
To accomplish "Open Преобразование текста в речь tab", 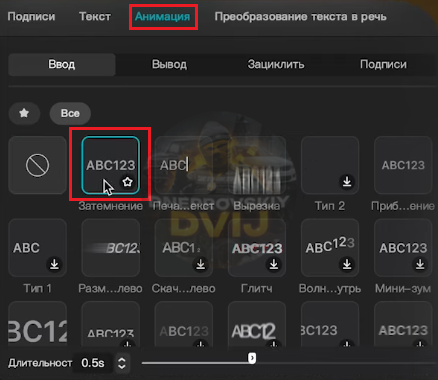I will point(300,17).
